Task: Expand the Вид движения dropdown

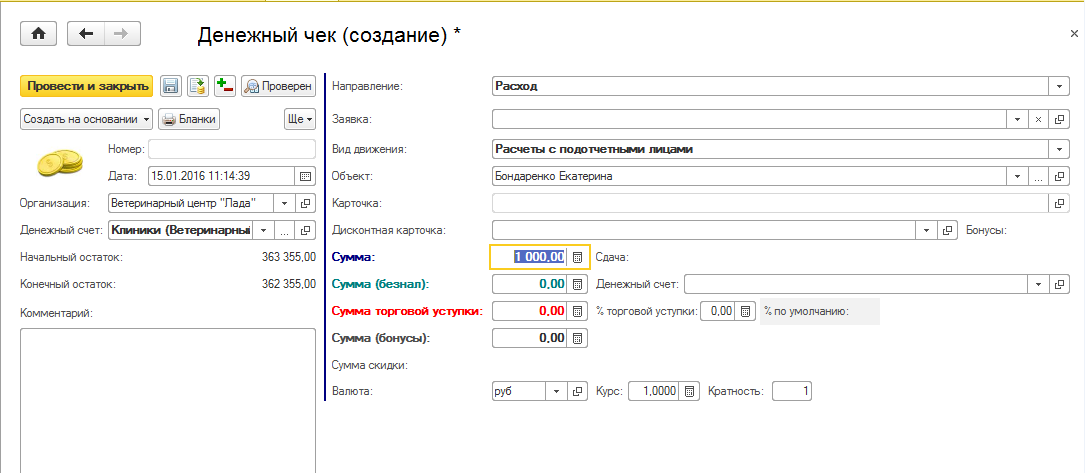Action: coord(1059,149)
